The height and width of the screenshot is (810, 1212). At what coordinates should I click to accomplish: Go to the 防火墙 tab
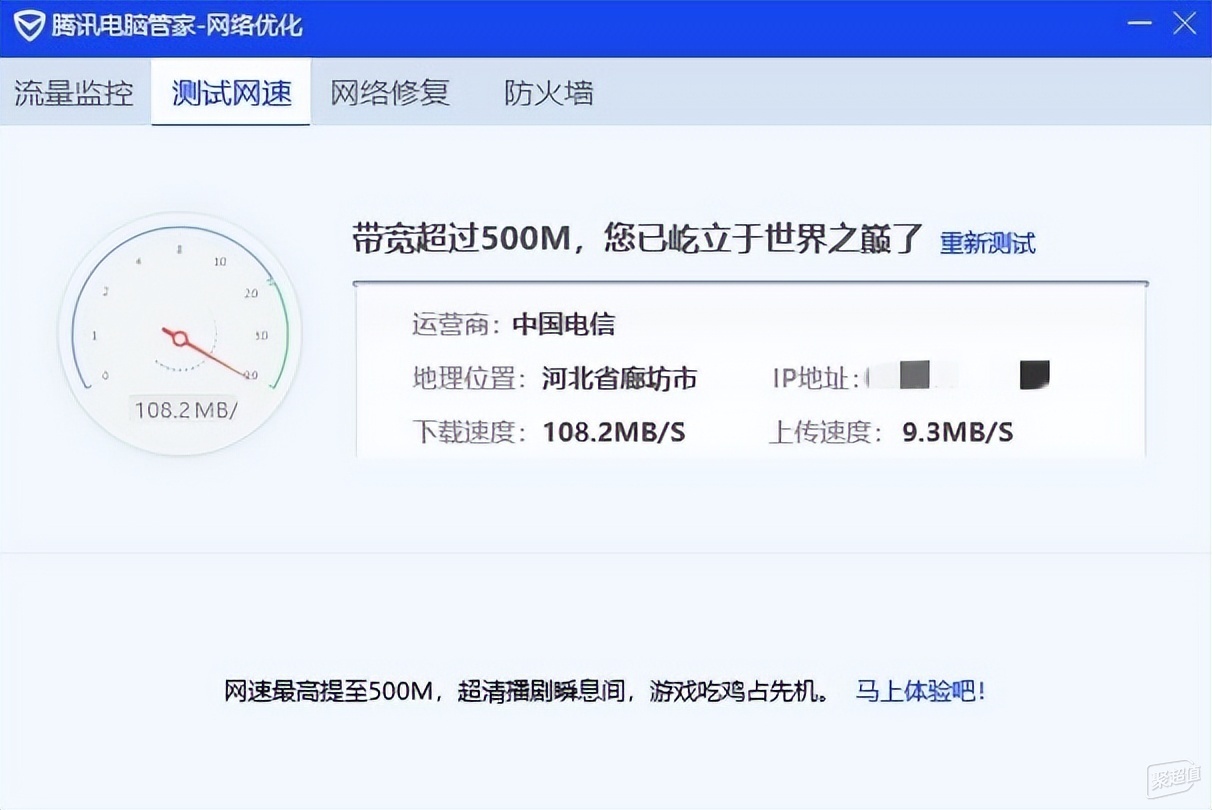pos(549,93)
